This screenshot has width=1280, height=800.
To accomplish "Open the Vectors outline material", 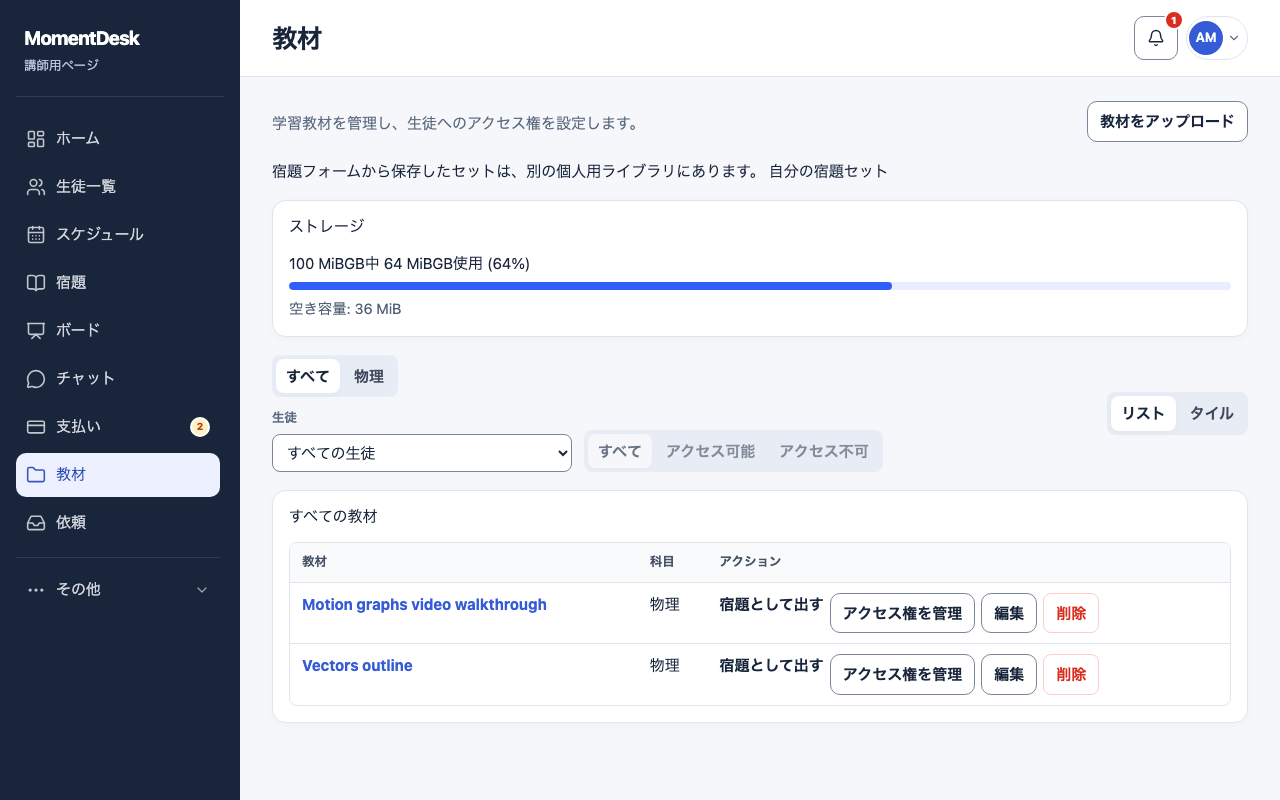I will [x=357, y=666].
